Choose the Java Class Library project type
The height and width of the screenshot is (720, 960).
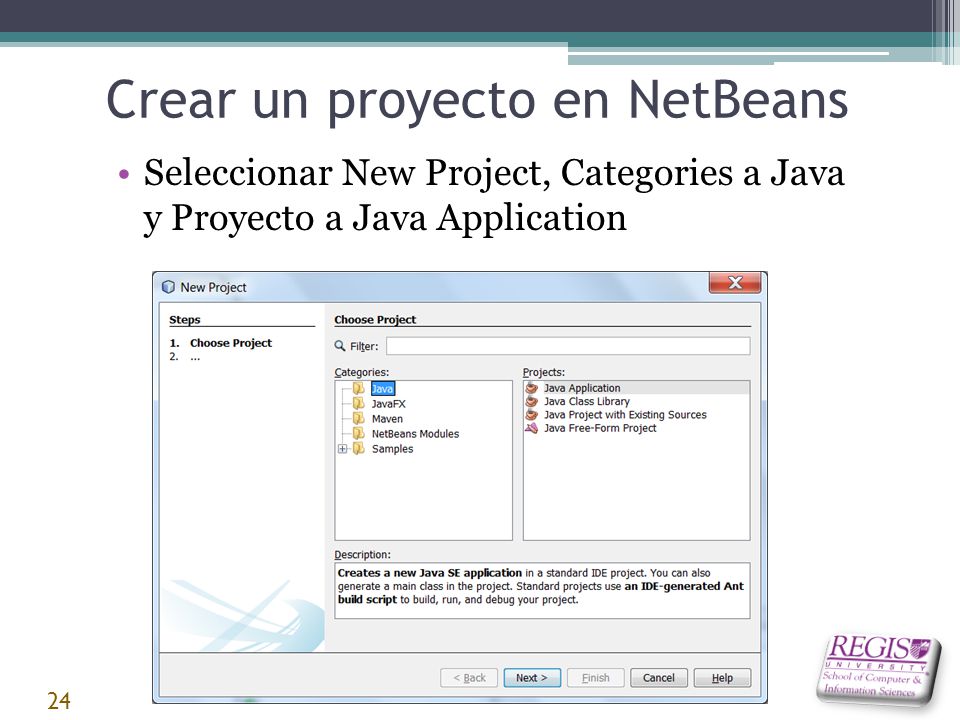(587, 401)
